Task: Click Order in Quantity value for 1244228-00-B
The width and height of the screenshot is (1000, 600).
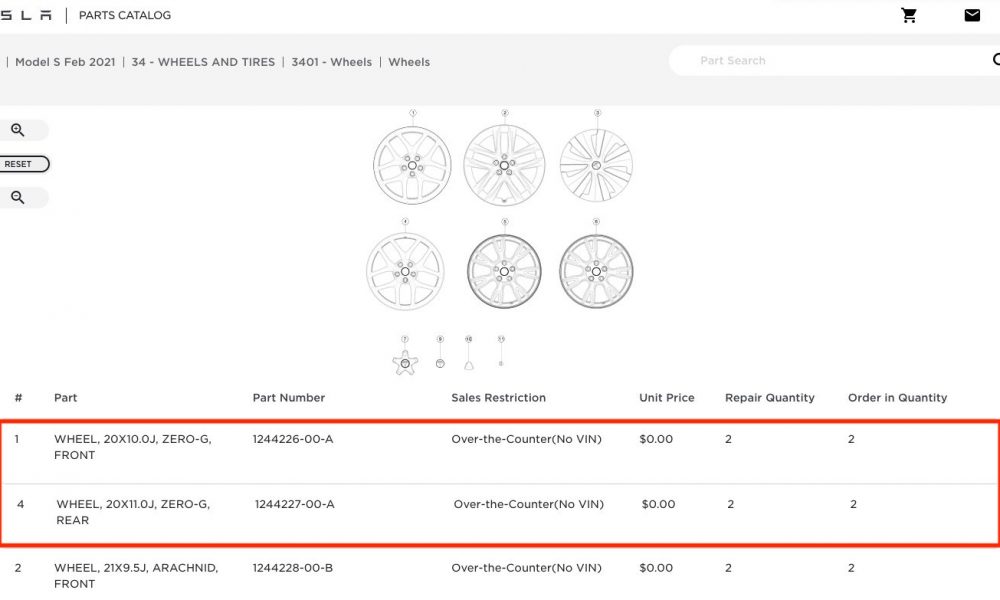Action: click(x=851, y=567)
